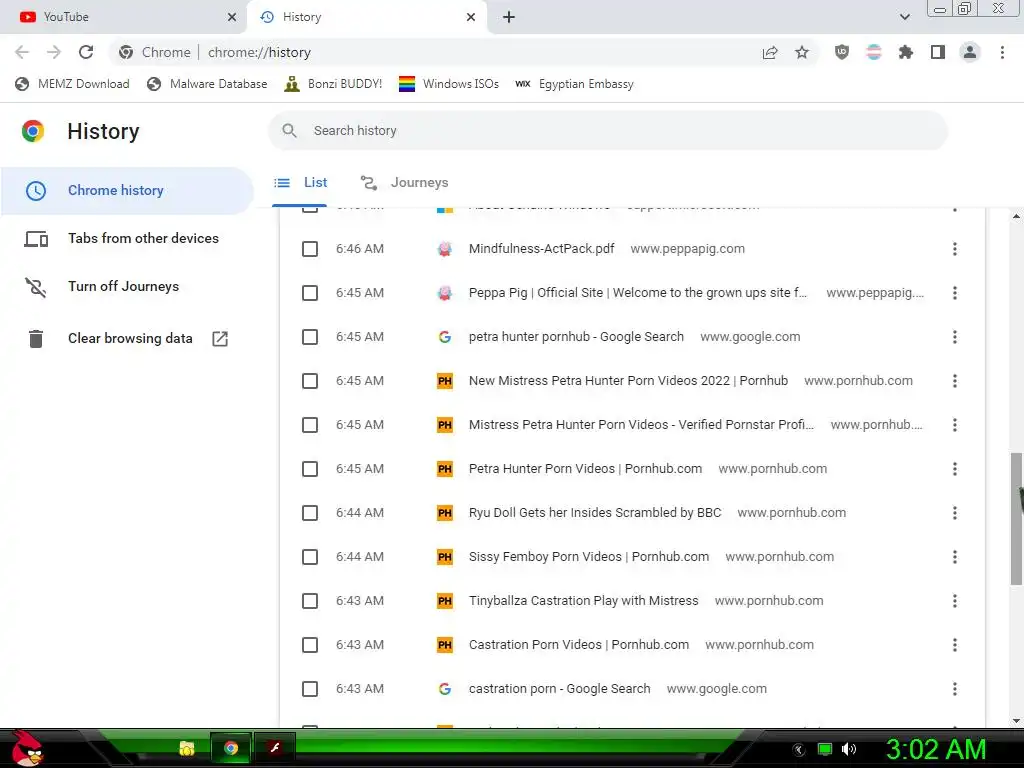Bookmark this tab with the star icon
This screenshot has width=1024, height=768.
coord(802,52)
